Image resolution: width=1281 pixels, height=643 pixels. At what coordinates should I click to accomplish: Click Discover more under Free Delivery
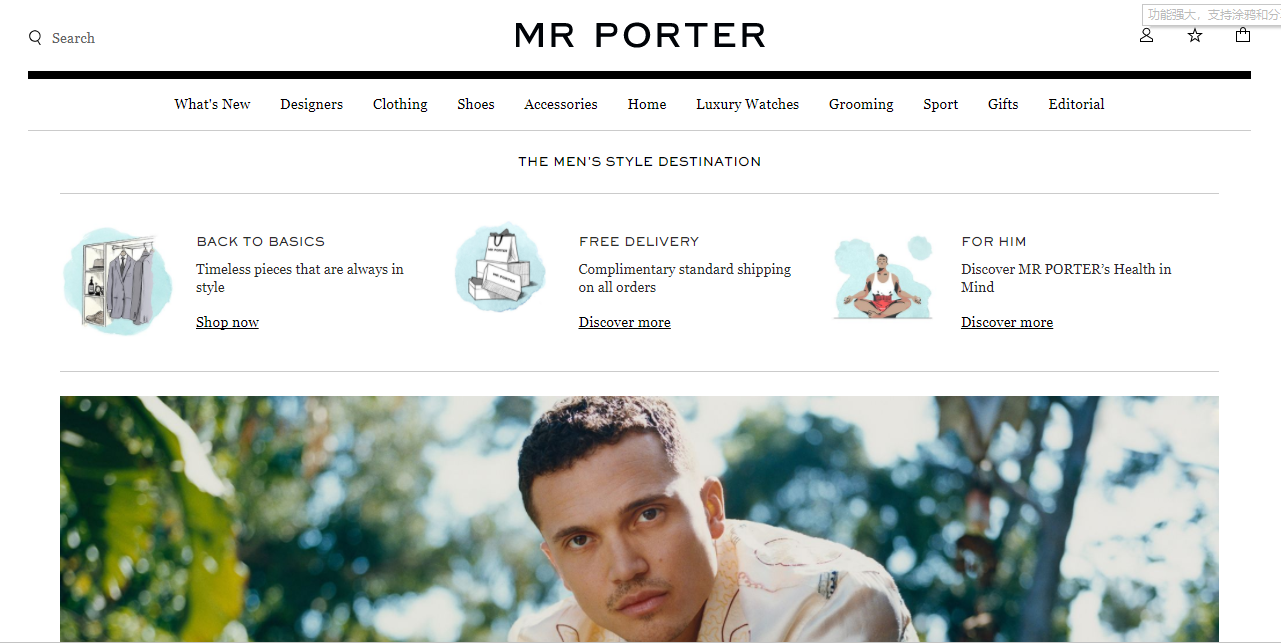pos(624,322)
